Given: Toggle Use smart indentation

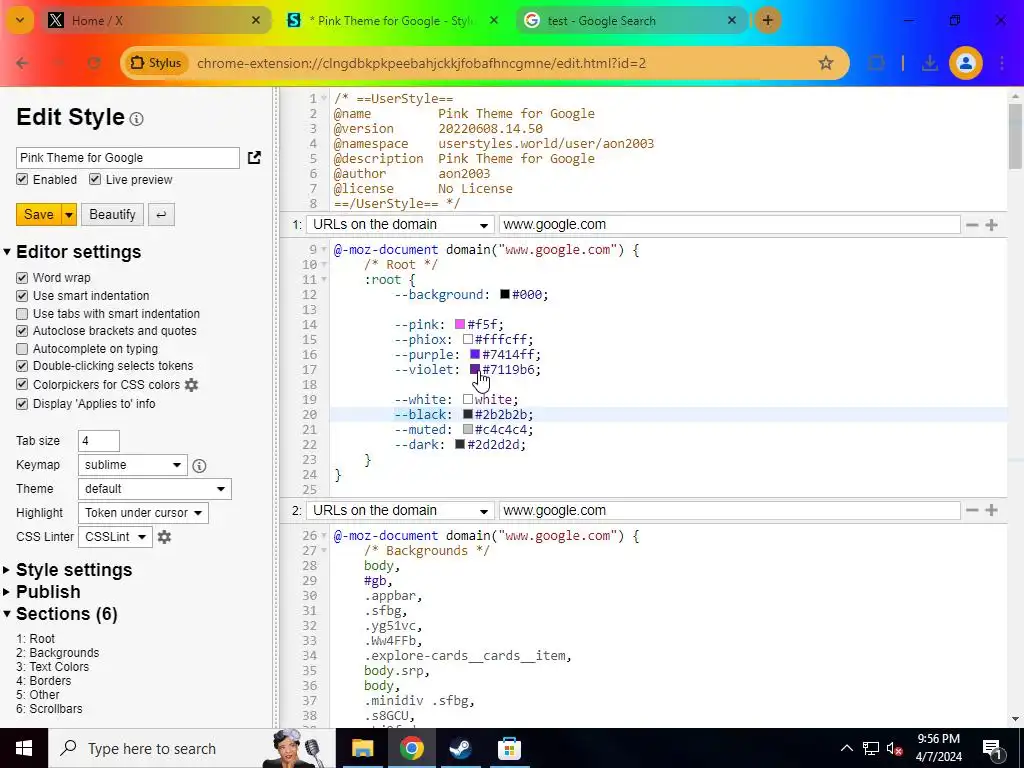Looking at the screenshot, I should coord(22,296).
